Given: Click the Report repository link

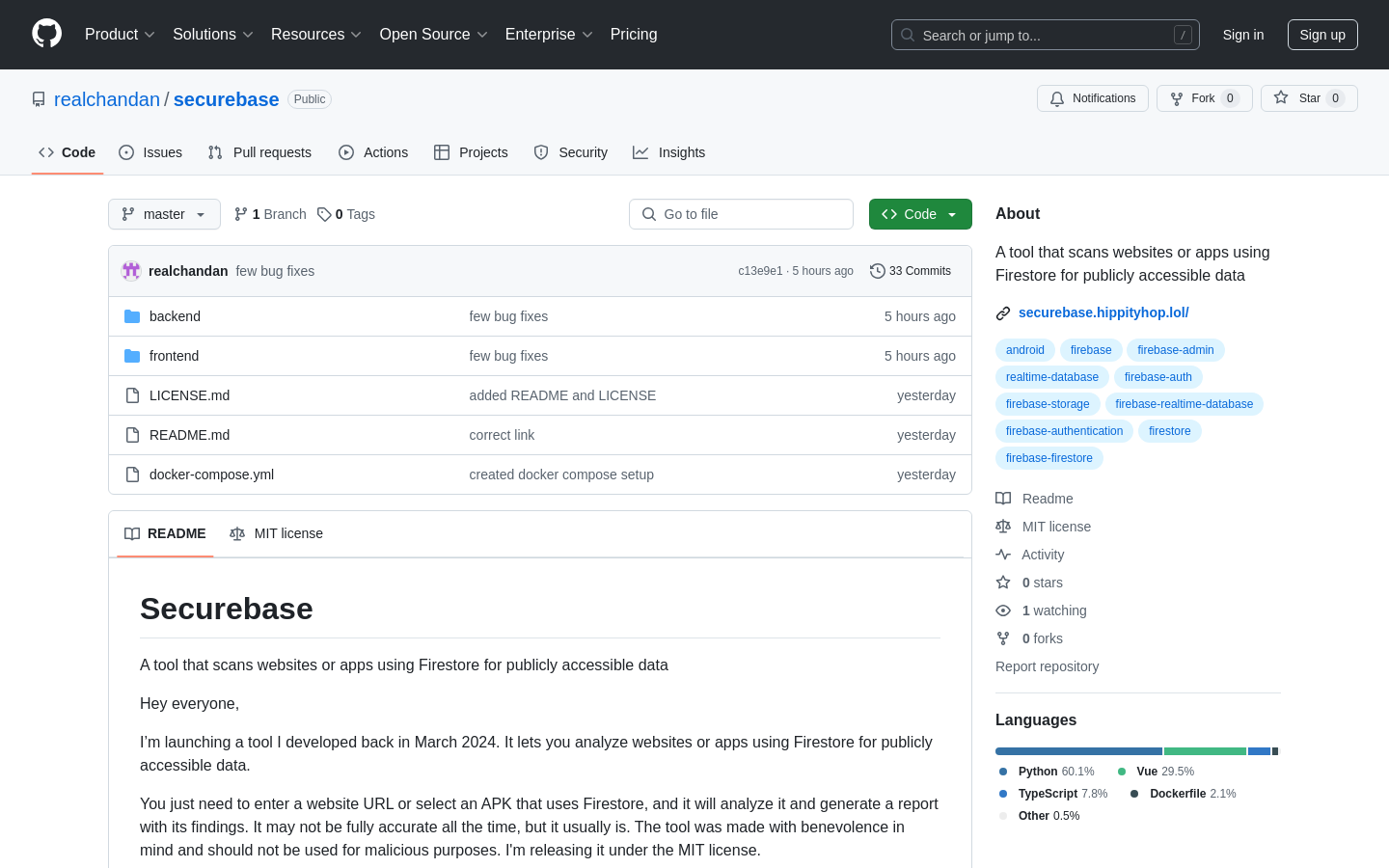Looking at the screenshot, I should pos(1047,666).
